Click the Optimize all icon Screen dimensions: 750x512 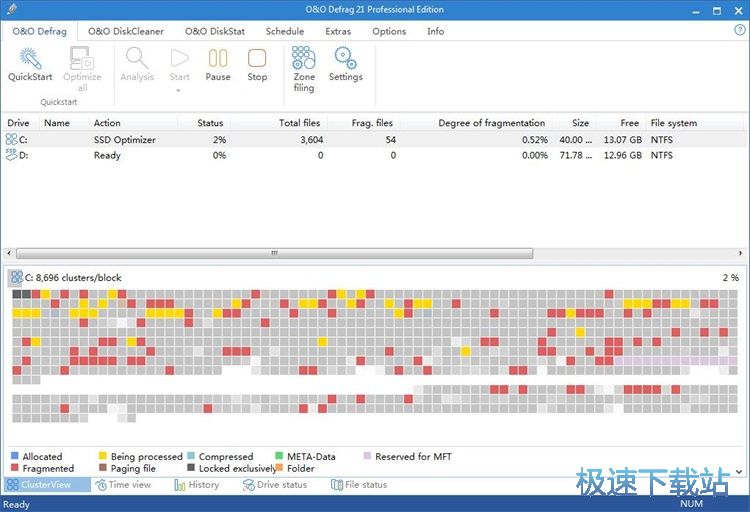click(x=82, y=58)
